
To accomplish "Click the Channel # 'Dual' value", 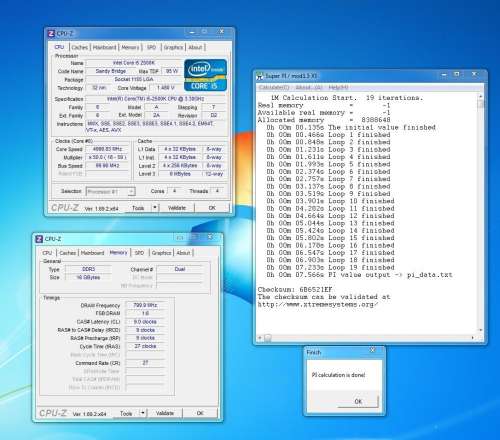I will [x=180, y=269].
